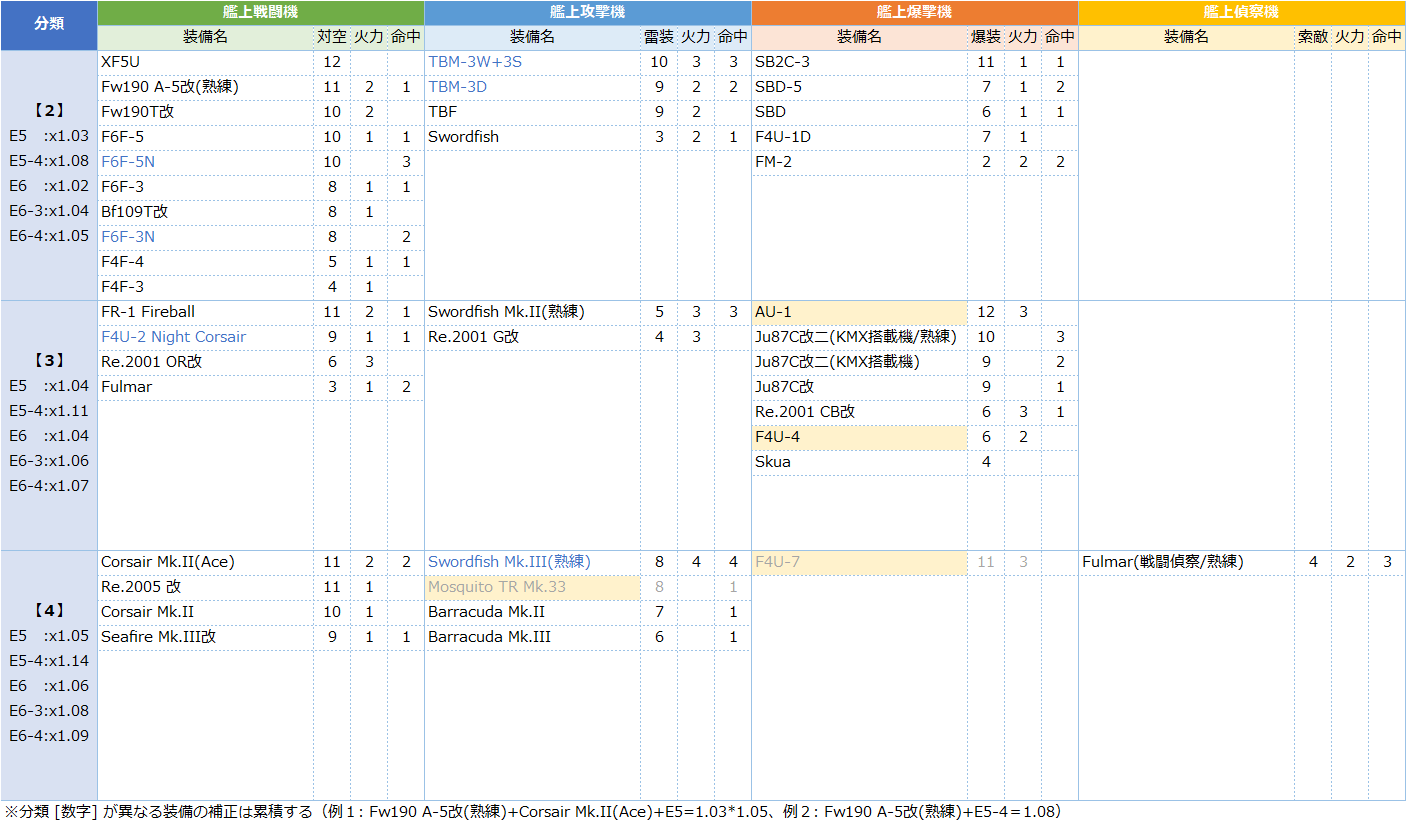
Task: Select the F6F-5 cell
Action: coord(206,137)
